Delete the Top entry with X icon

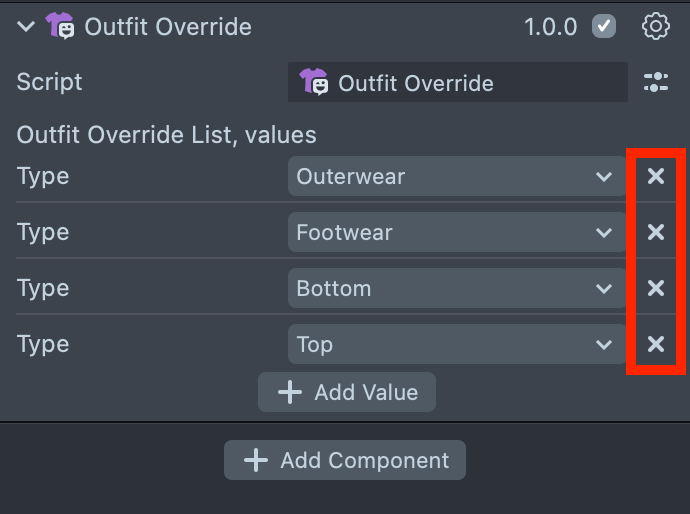tap(656, 345)
